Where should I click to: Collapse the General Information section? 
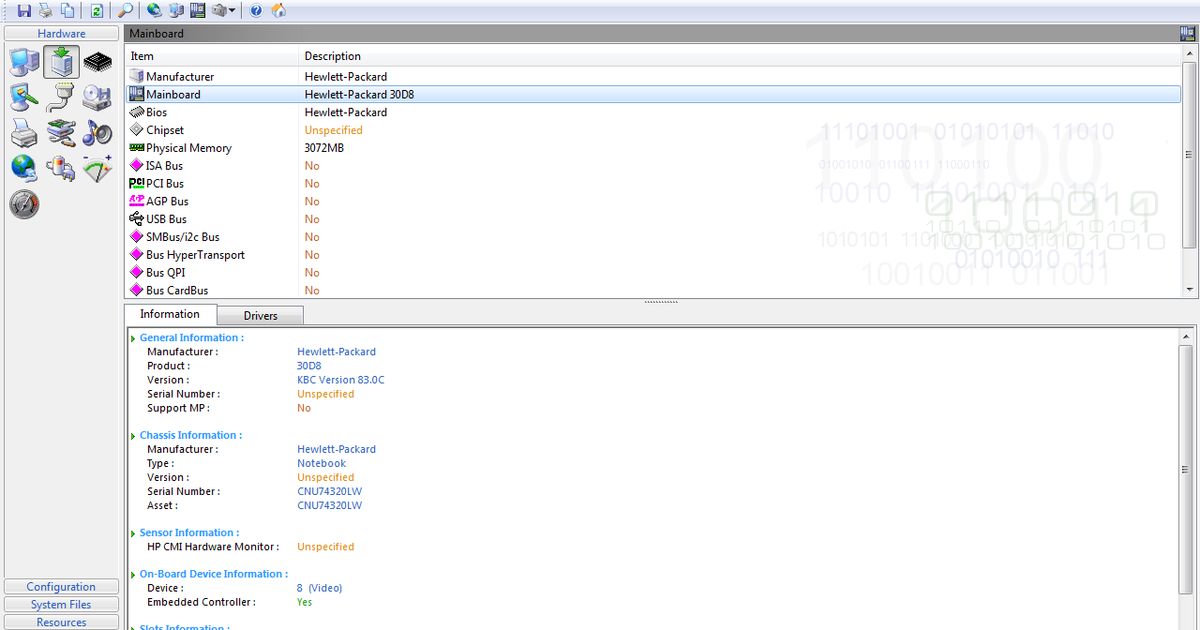pos(132,337)
